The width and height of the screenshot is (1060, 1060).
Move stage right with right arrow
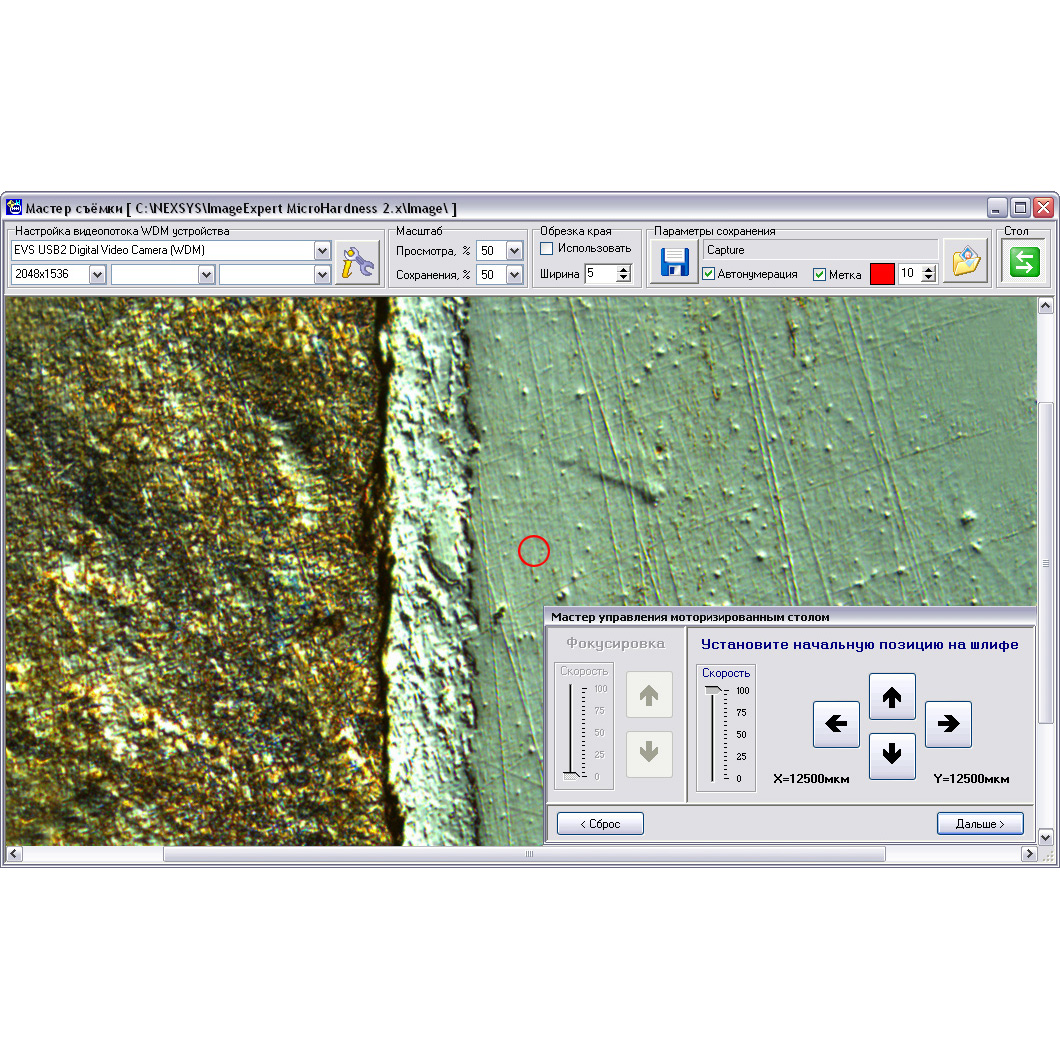(948, 724)
